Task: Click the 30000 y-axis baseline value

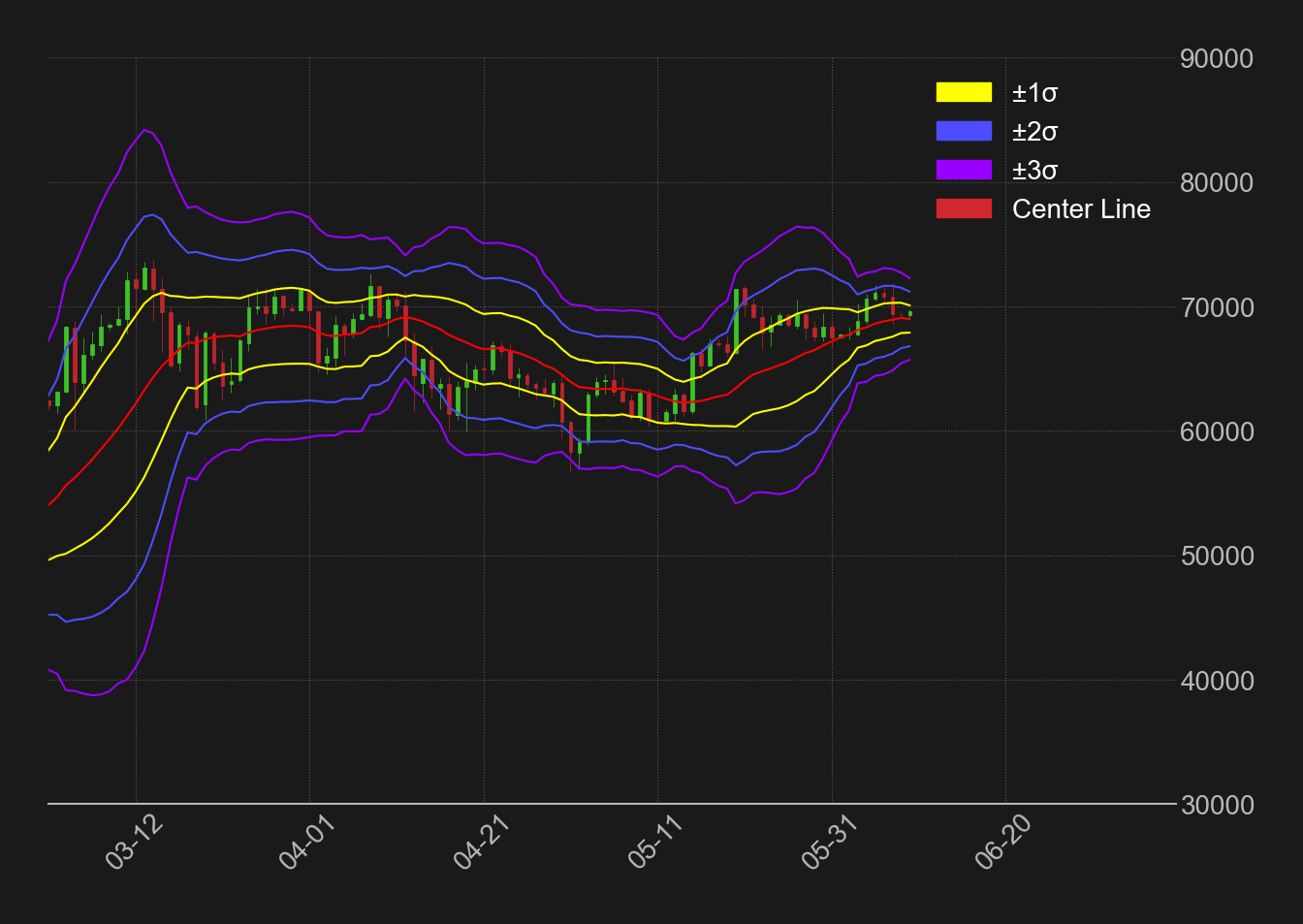Action: tap(1217, 805)
